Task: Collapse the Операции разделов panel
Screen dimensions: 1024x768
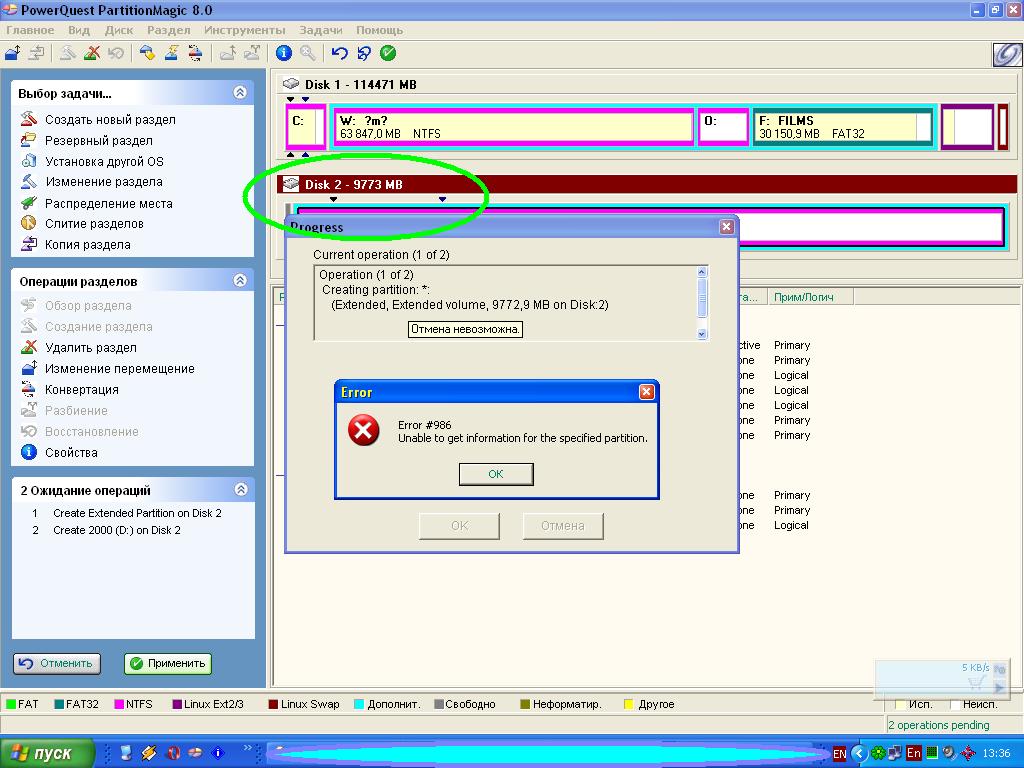Action: click(240, 281)
